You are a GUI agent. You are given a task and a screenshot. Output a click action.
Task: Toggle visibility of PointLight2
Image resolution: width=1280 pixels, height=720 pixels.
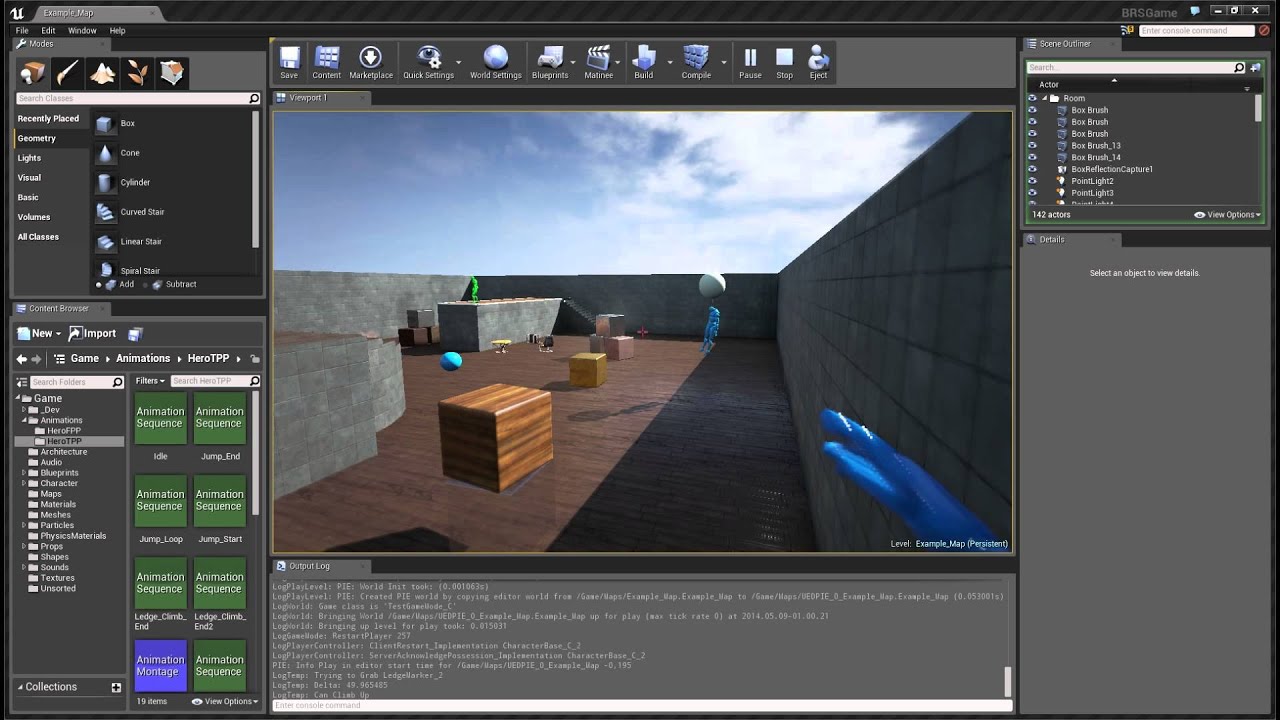point(1033,181)
